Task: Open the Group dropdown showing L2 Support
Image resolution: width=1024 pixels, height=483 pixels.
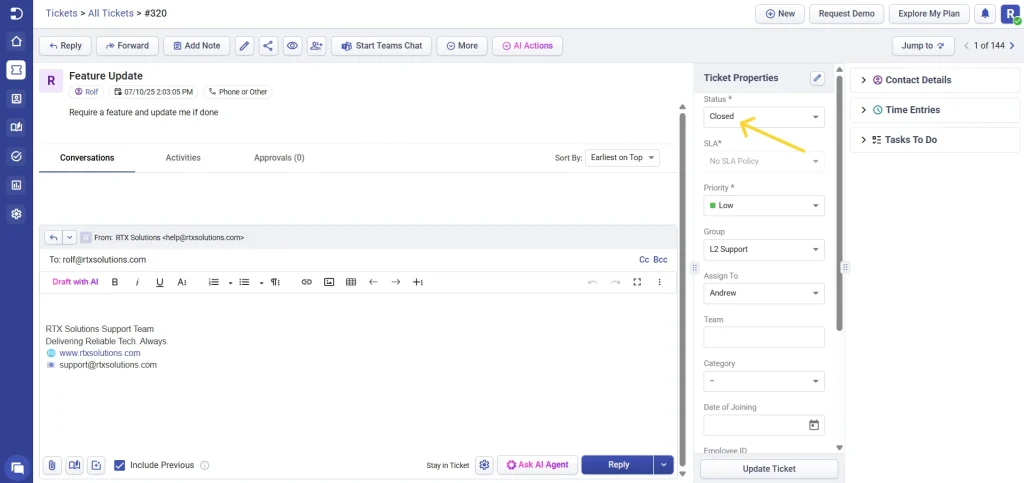Action: point(764,249)
